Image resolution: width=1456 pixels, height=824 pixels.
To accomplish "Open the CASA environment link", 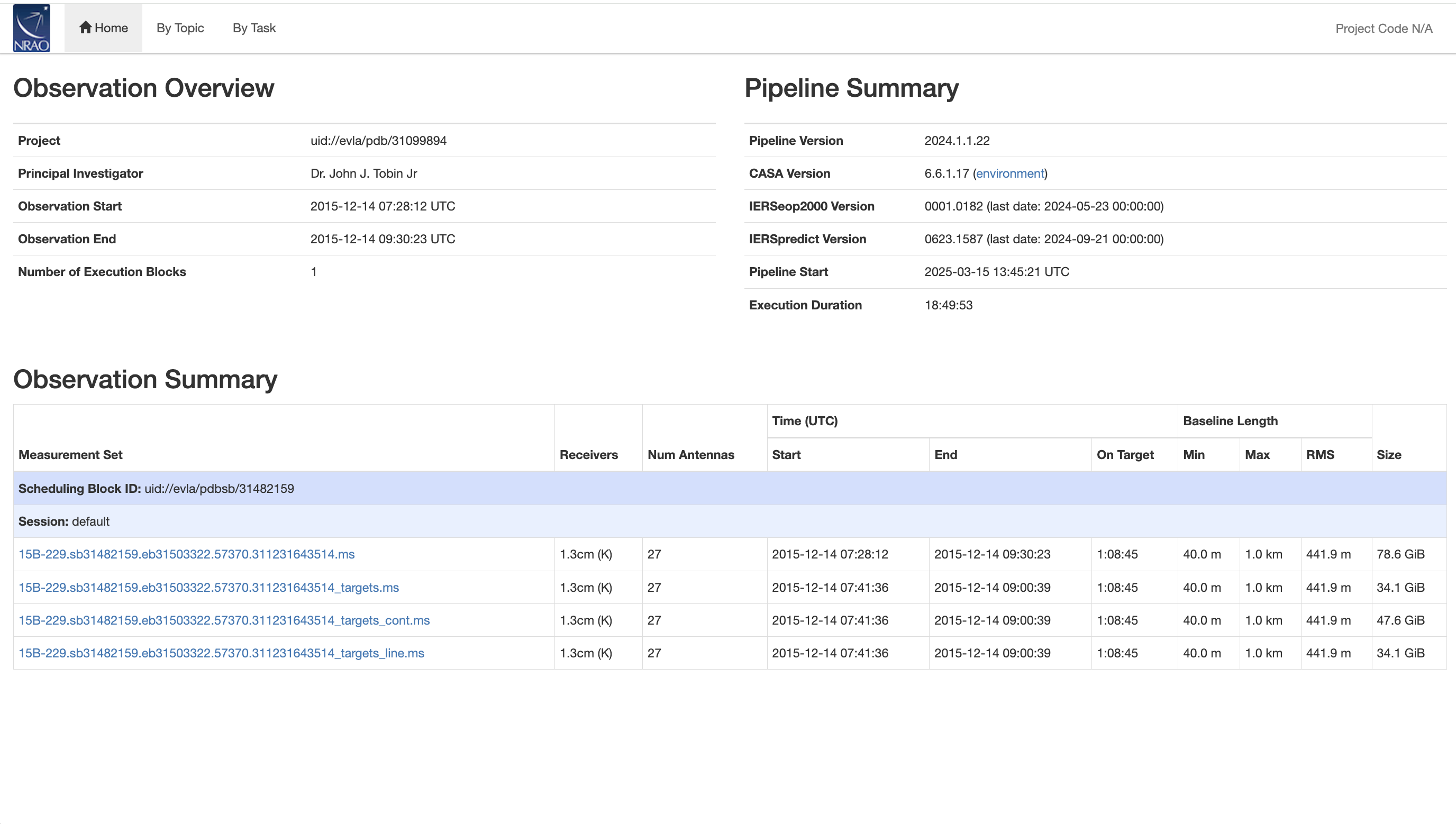I will [1010, 174].
